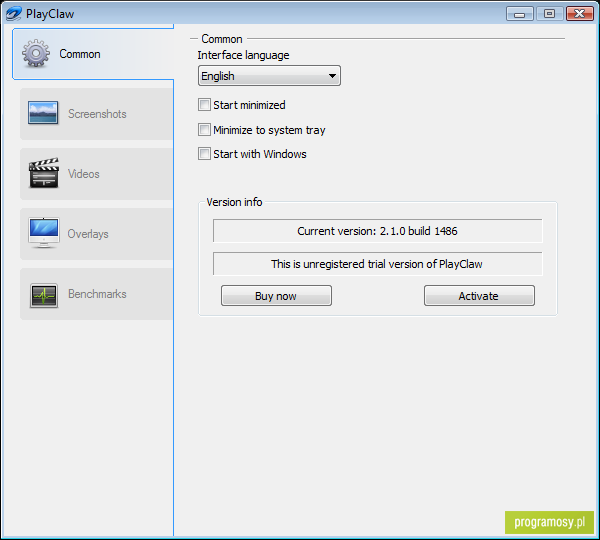Minimize the PlayClaw window
Image resolution: width=600 pixels, height=540 pixels.
pyautogui.click(x=520, y=14)
